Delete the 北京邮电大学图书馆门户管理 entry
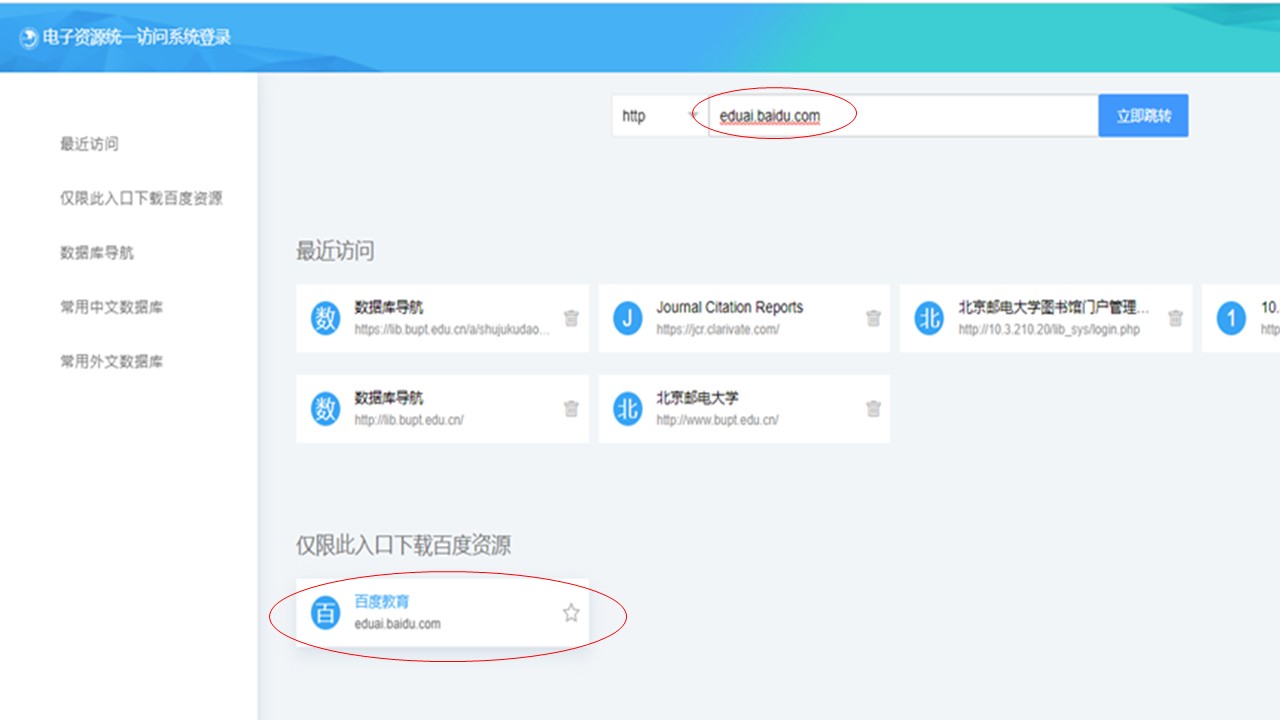The image size is (1280, 720). tap(1176, 318)
